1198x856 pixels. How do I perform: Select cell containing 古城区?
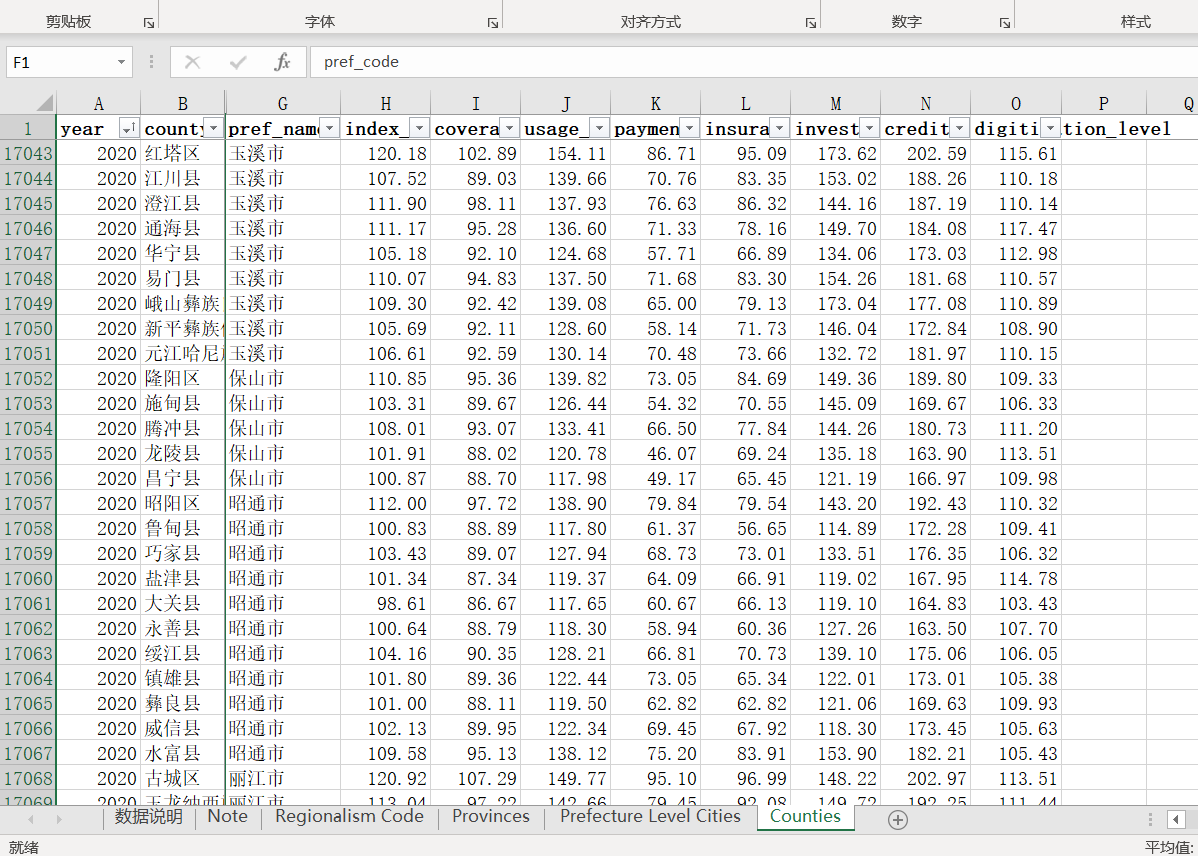tap(183, 779)
